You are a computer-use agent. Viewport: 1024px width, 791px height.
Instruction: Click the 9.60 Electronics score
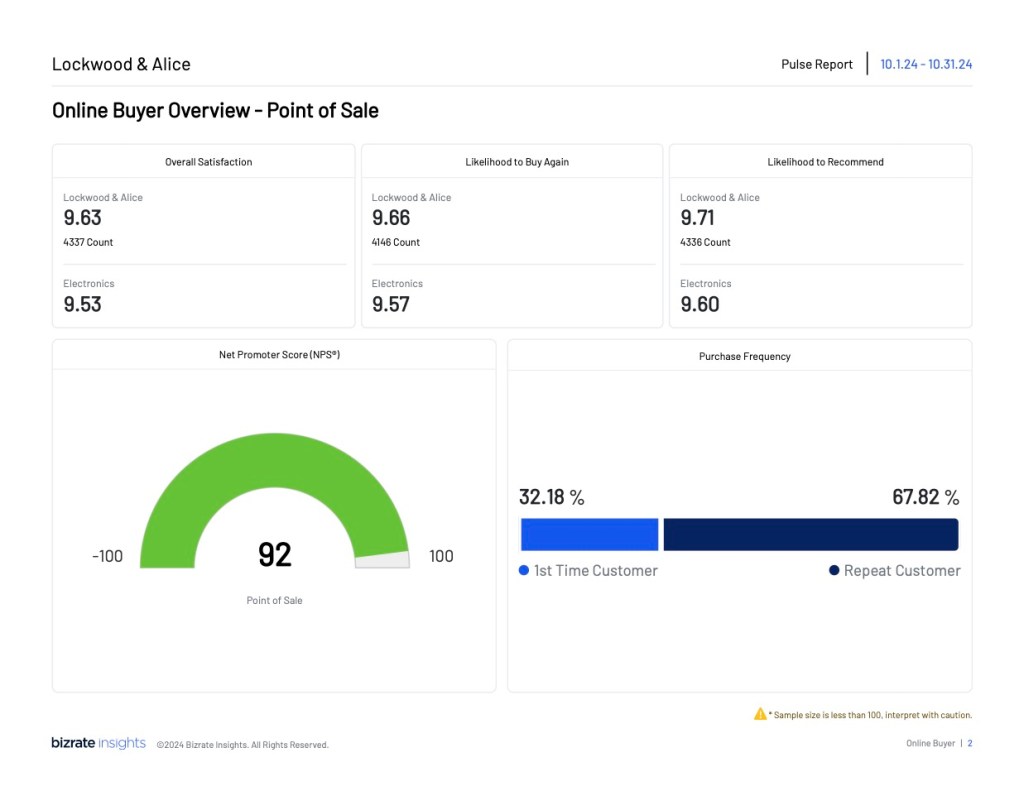(x=699, y=304)
